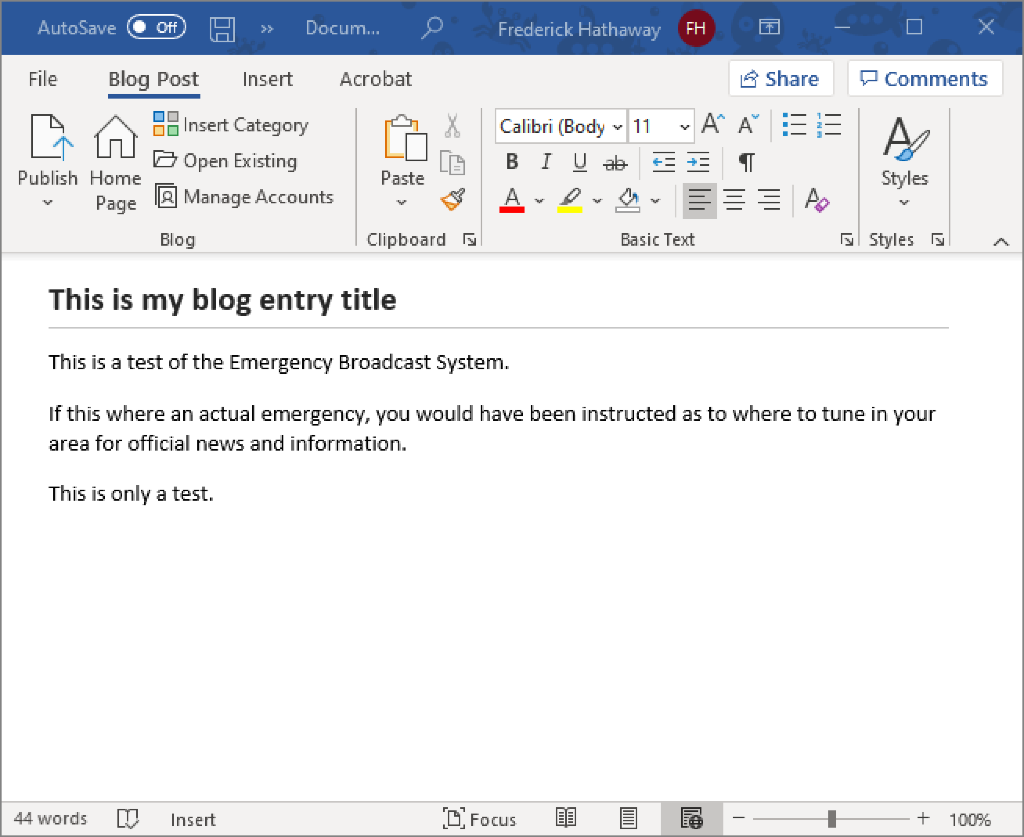Switch to Print Layout view

click(x=628, y=817)
